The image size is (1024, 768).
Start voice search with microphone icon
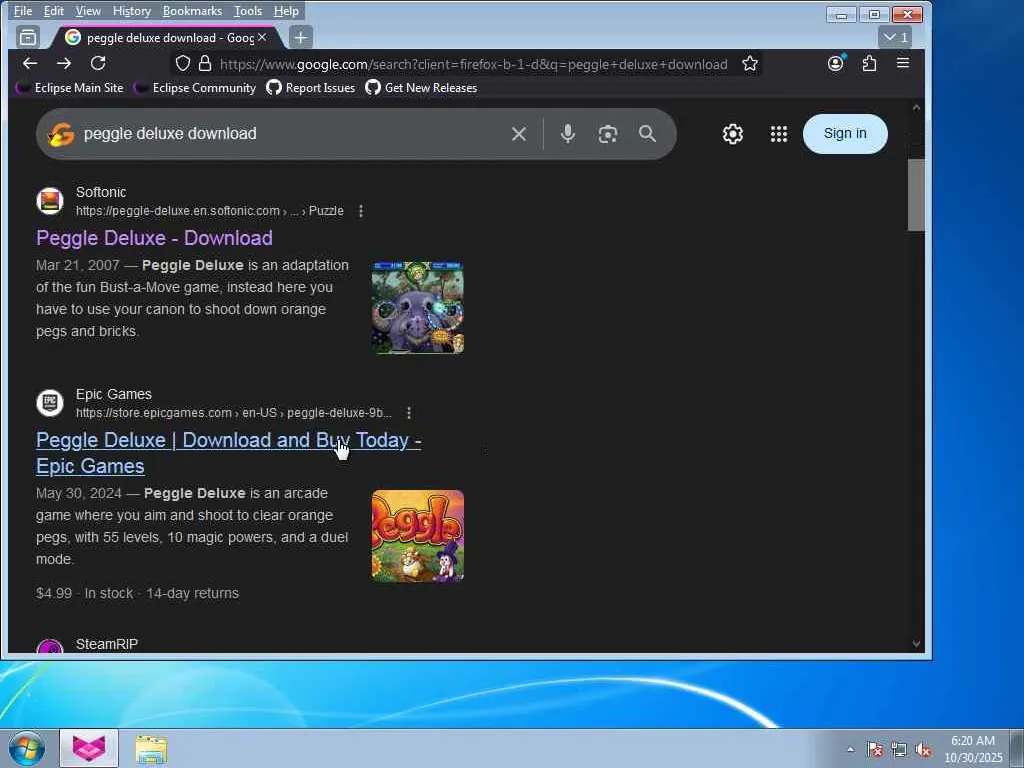[568, 134]
